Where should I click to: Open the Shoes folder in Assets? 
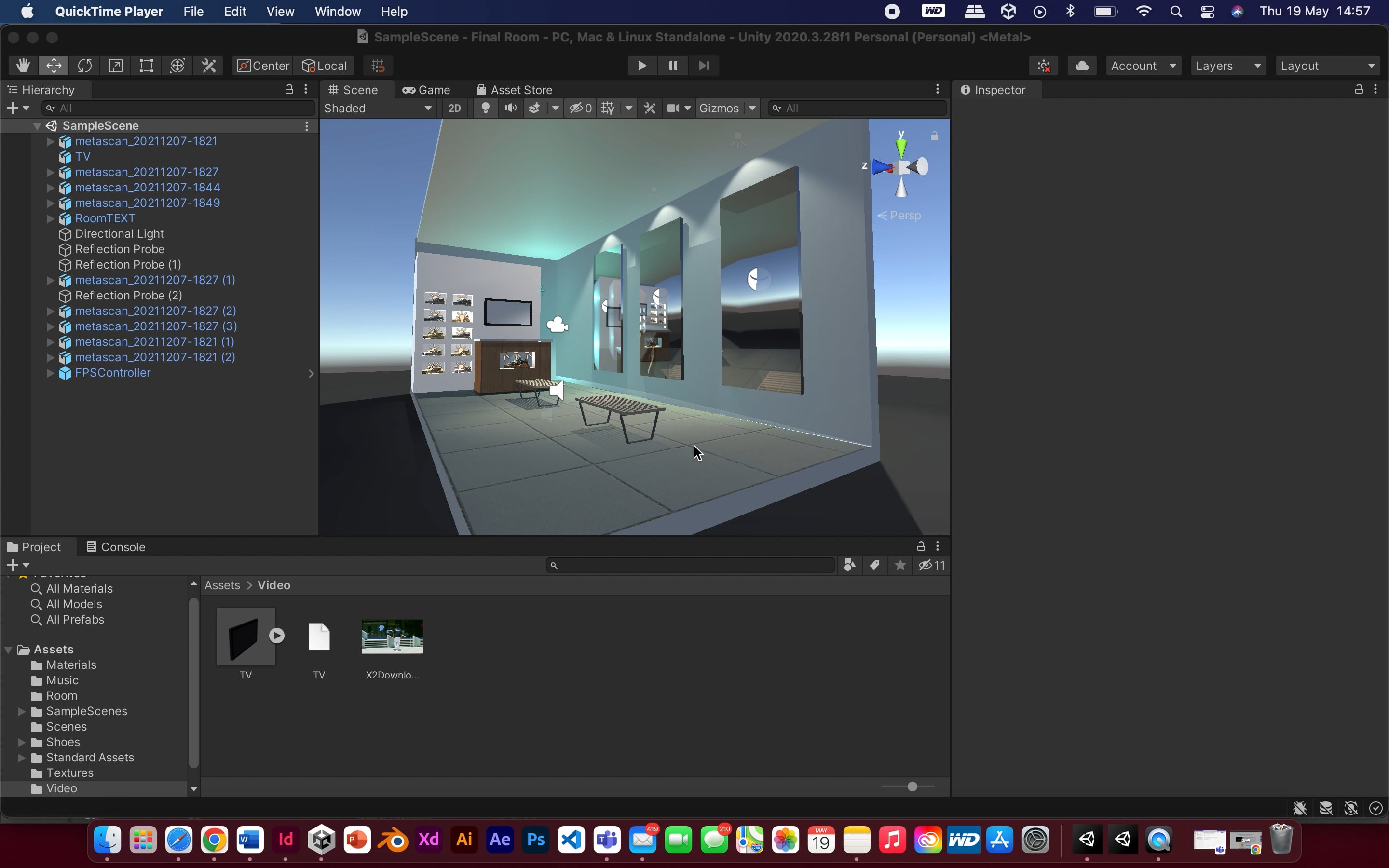pyautogui.click(x=63, y=742)
